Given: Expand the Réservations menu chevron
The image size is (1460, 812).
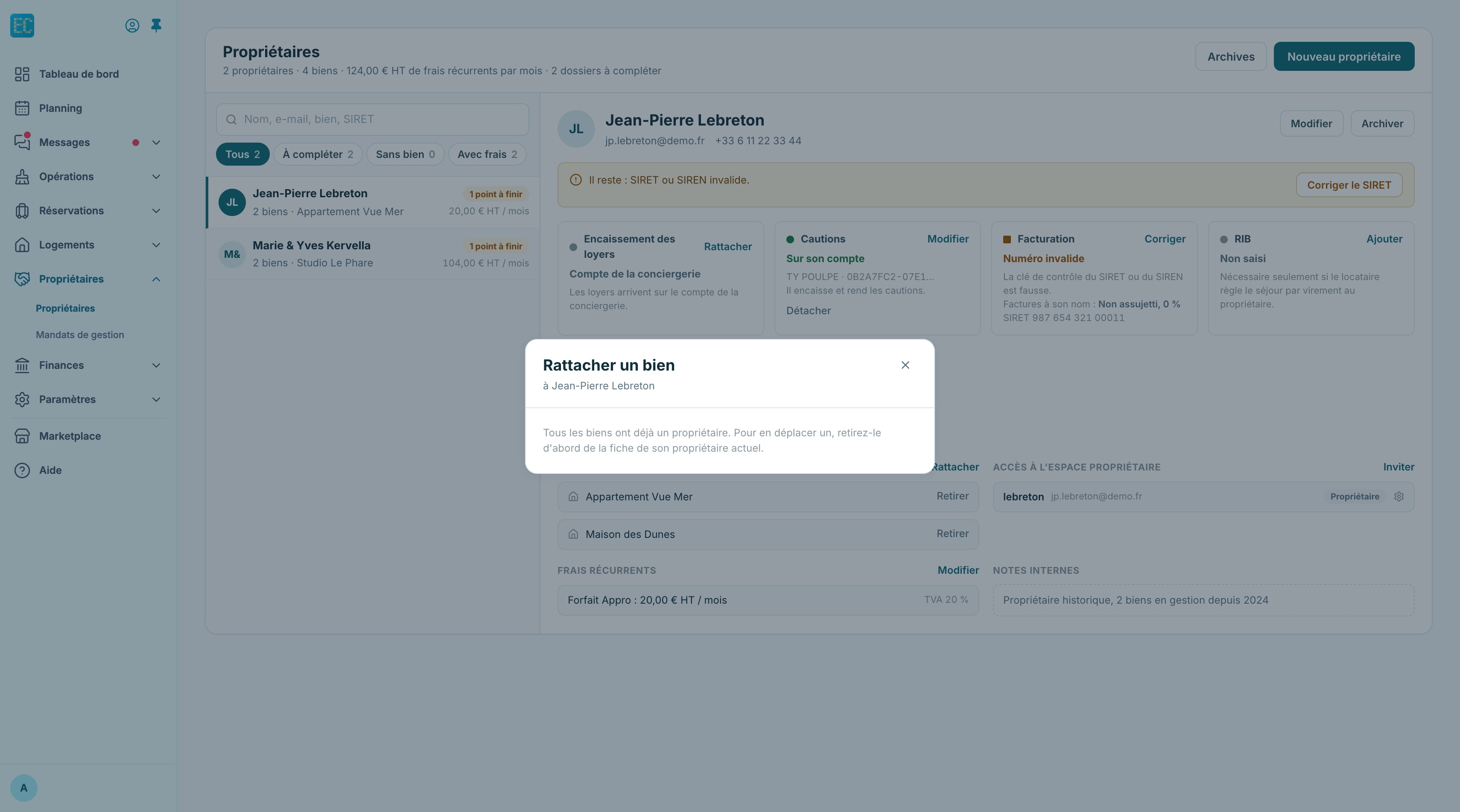Looking at the screenshot, I should pos(156,211).
